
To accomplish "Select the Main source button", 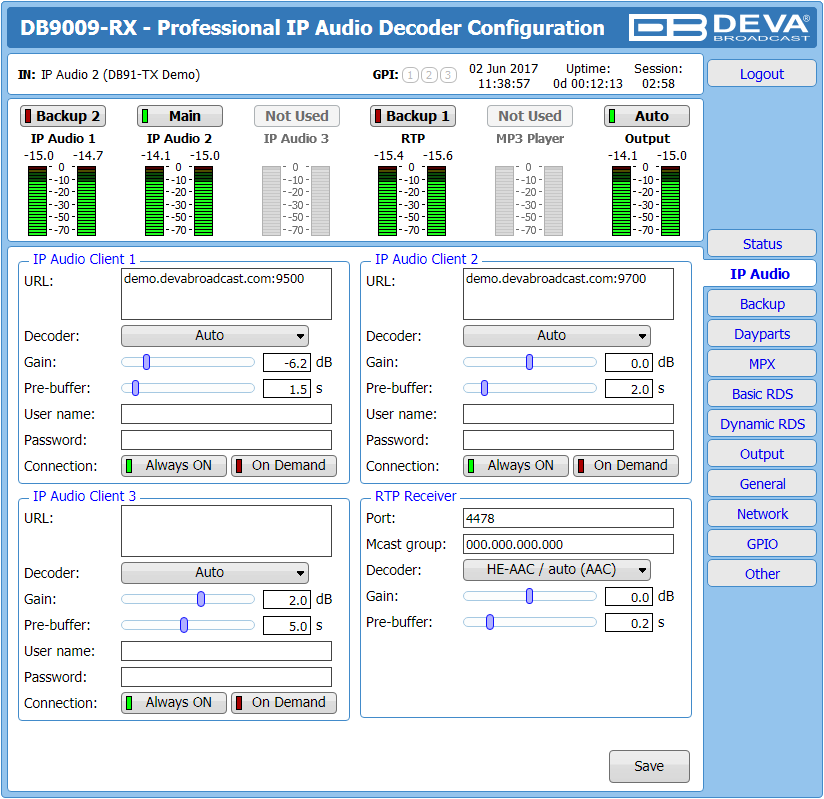I will (180, 116).
